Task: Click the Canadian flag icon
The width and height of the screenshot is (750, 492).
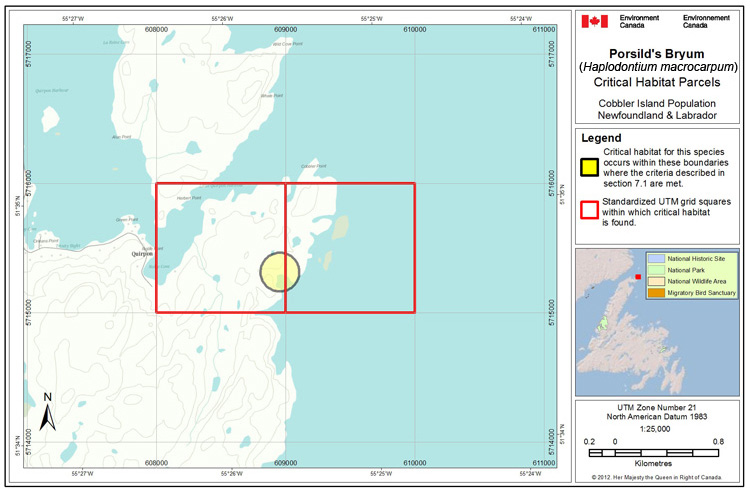Action: (593, 22)
